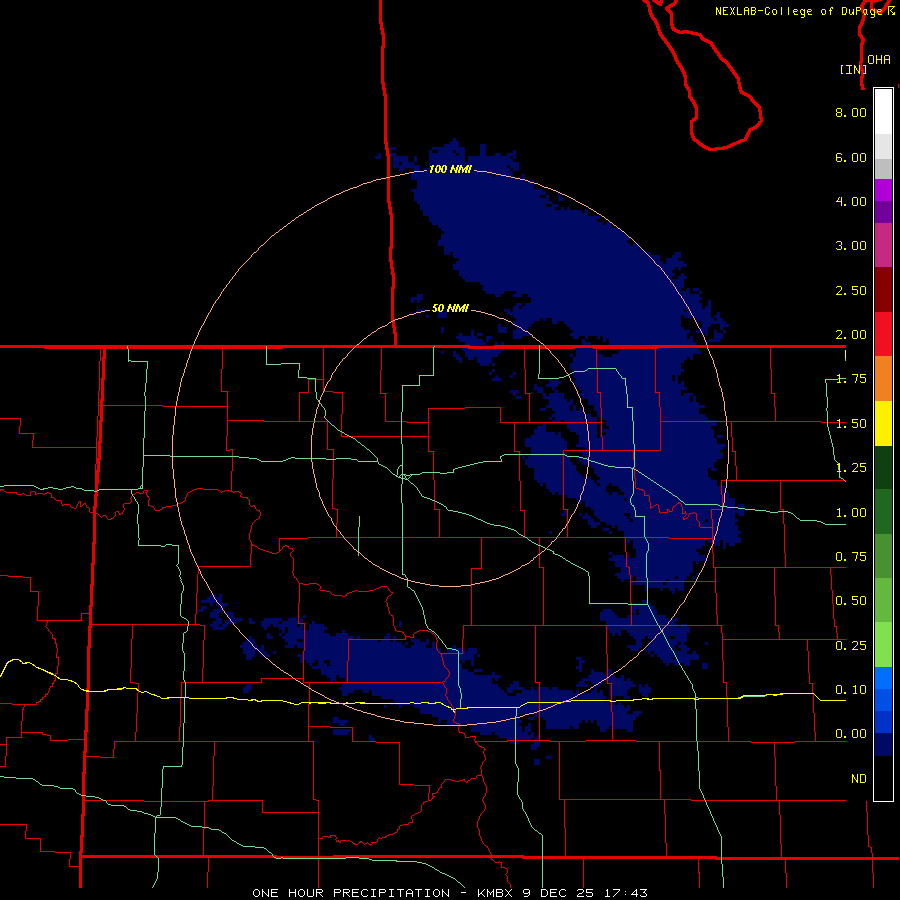This screenshot has height=900, width=900.
Task: Select the 0.00 scale value
Action: click(x=851, y=734)
